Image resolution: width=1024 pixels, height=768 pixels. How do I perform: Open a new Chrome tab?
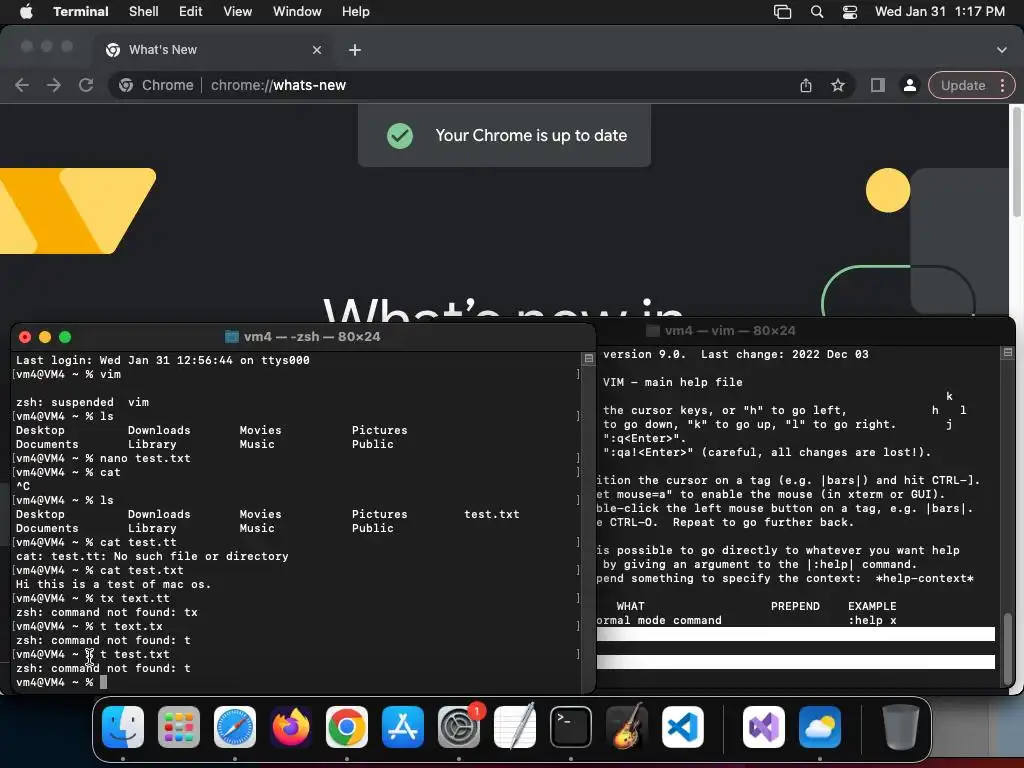click(x=355, y=50)
